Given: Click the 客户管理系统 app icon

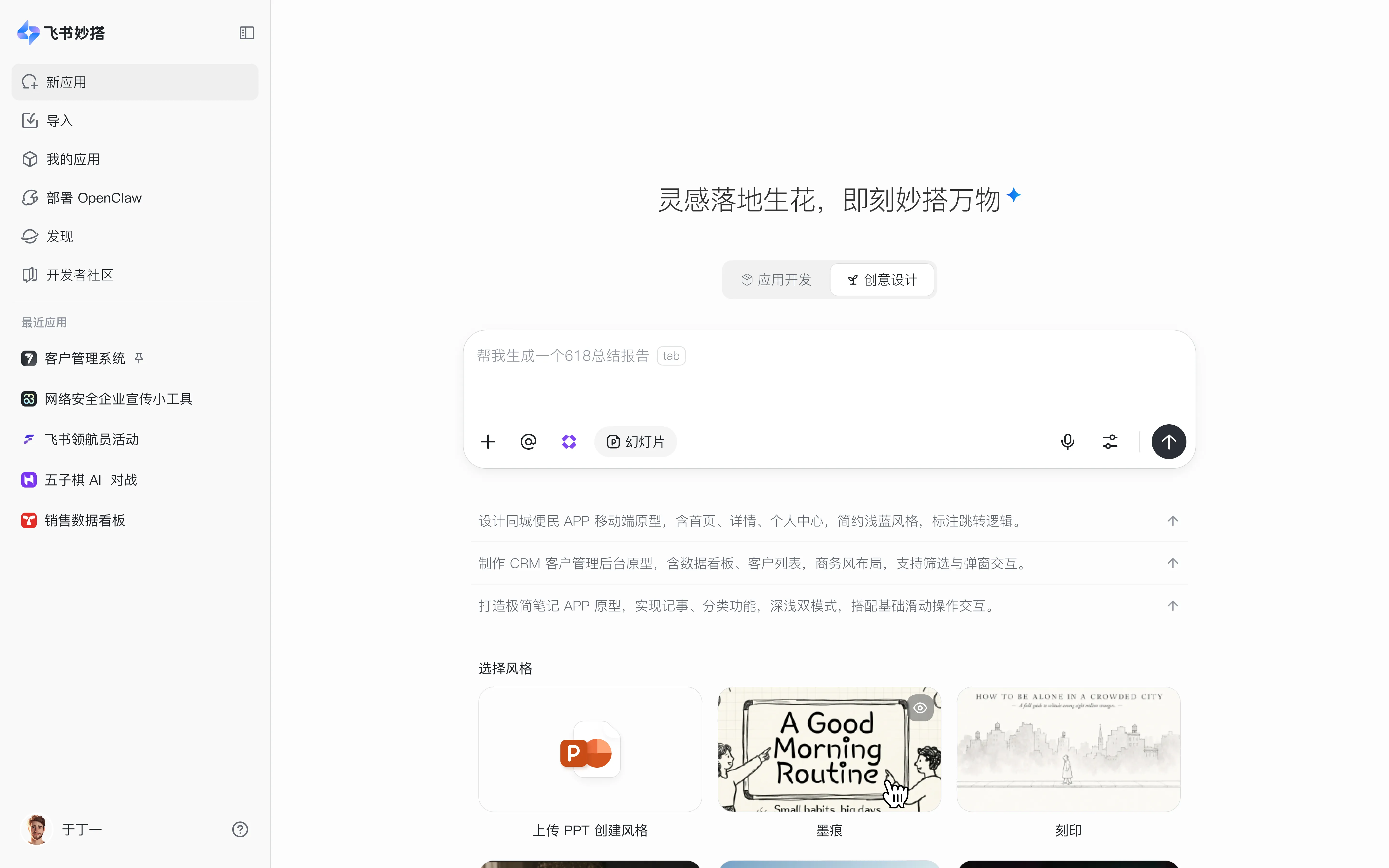Looking at the screenshot, I should coord(29,358).
